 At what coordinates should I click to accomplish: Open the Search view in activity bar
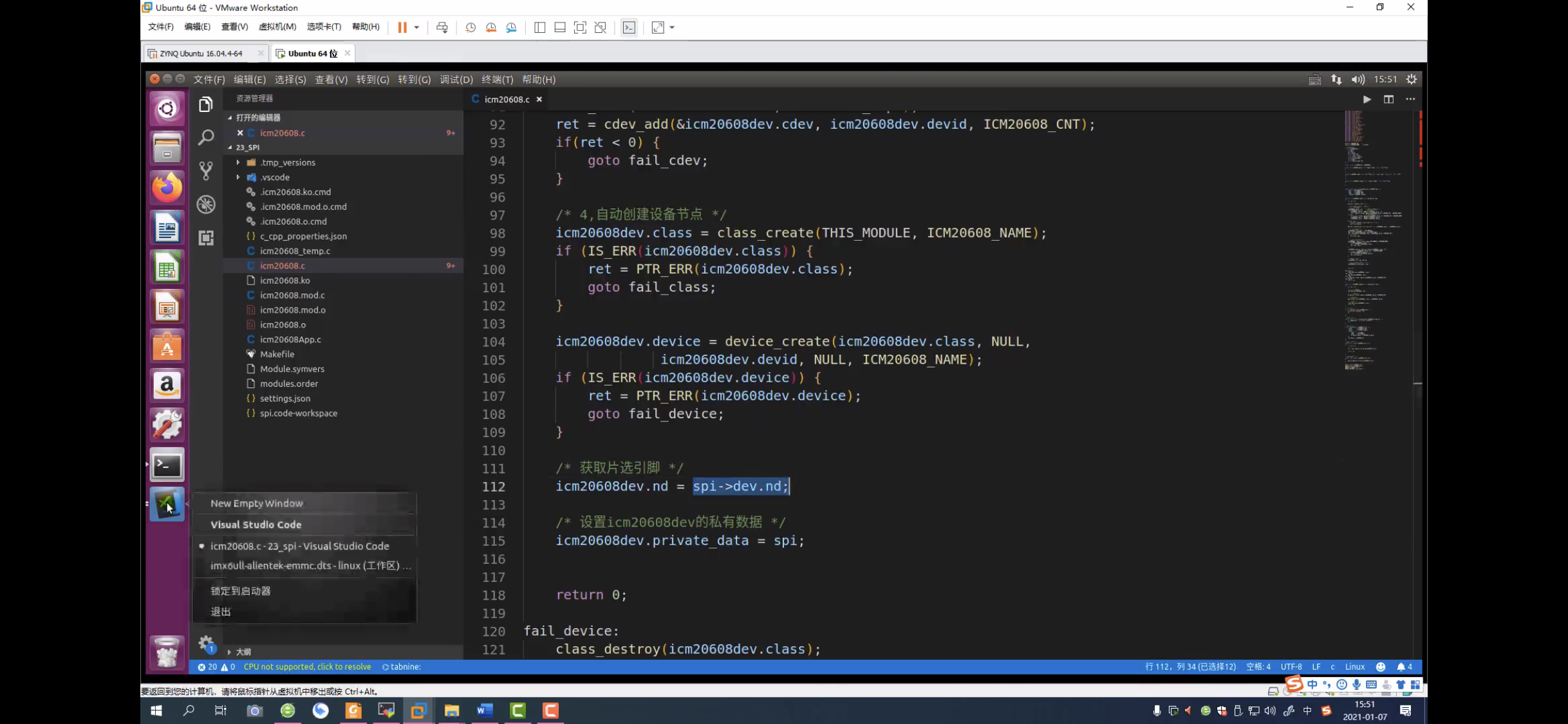coord(206,137)
